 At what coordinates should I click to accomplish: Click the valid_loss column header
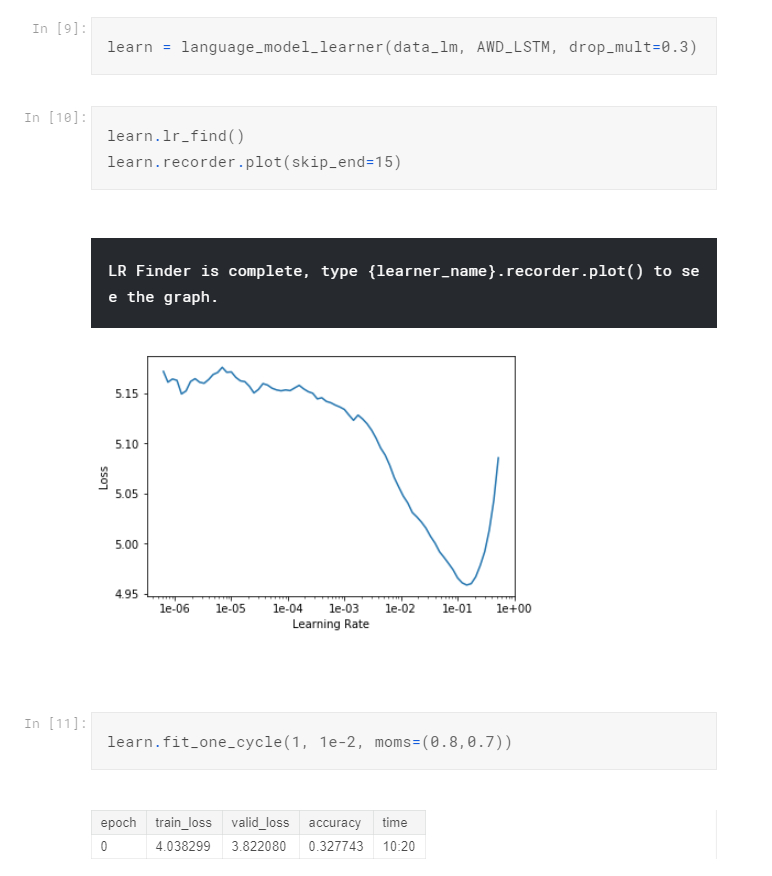coord(260,822)
